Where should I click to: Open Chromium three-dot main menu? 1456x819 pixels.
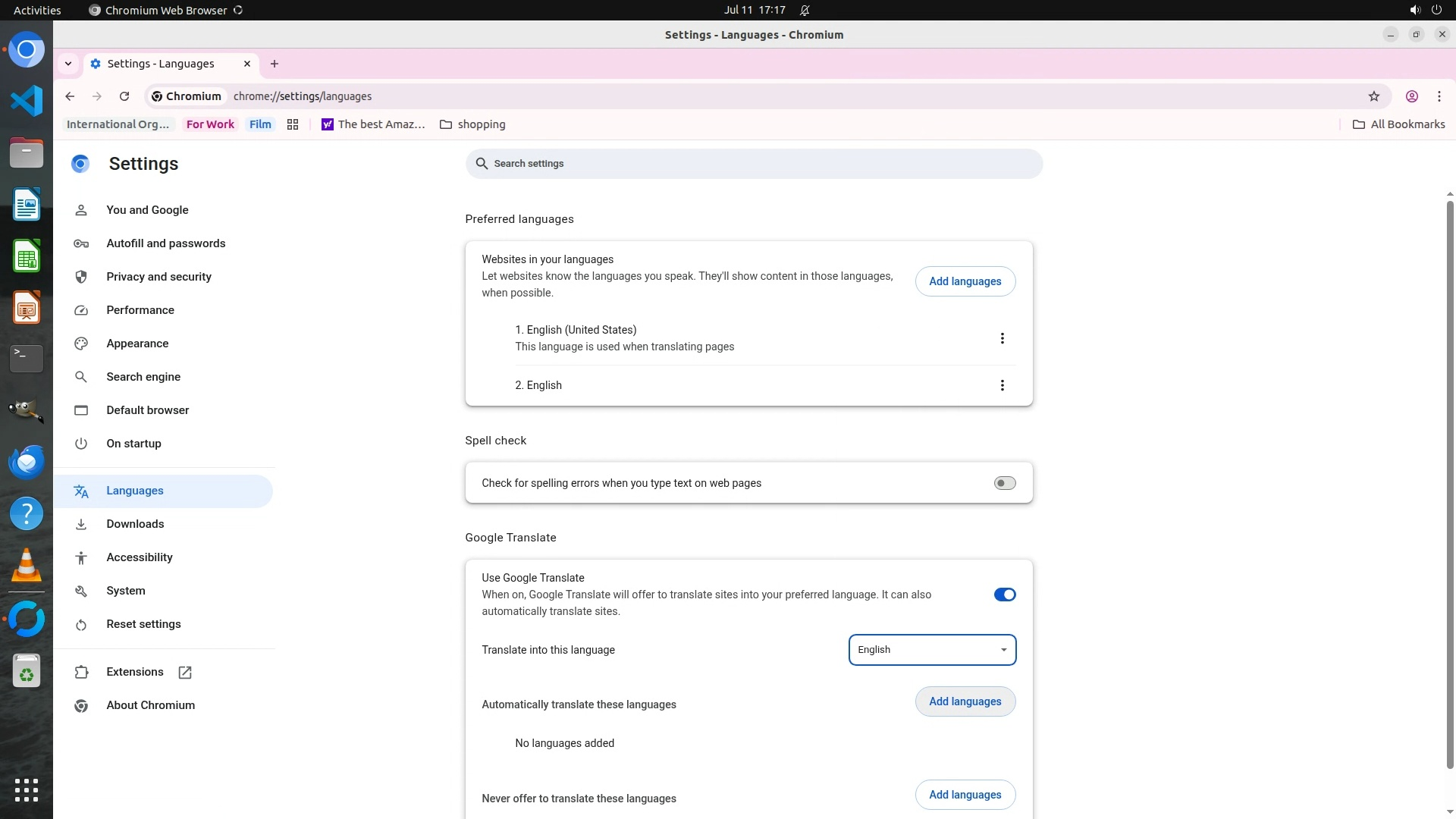[1439, 96]
